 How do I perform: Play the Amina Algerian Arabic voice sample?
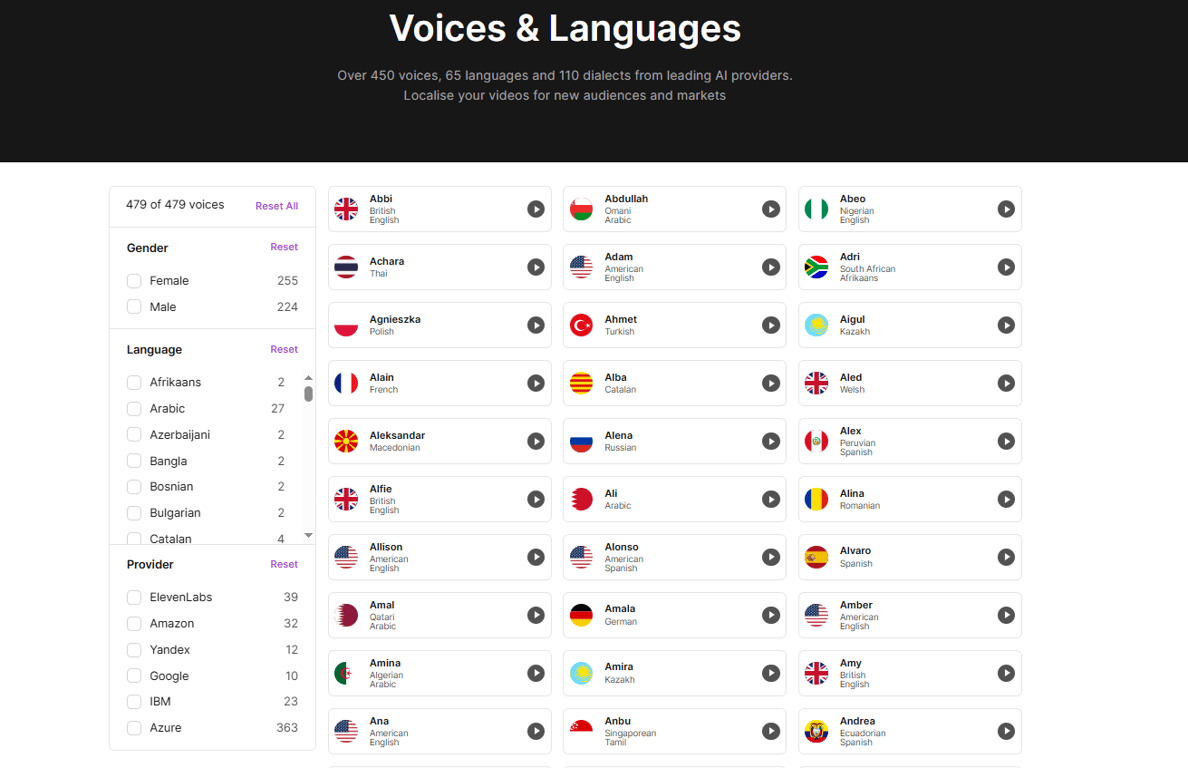click(x=536, y=673)
